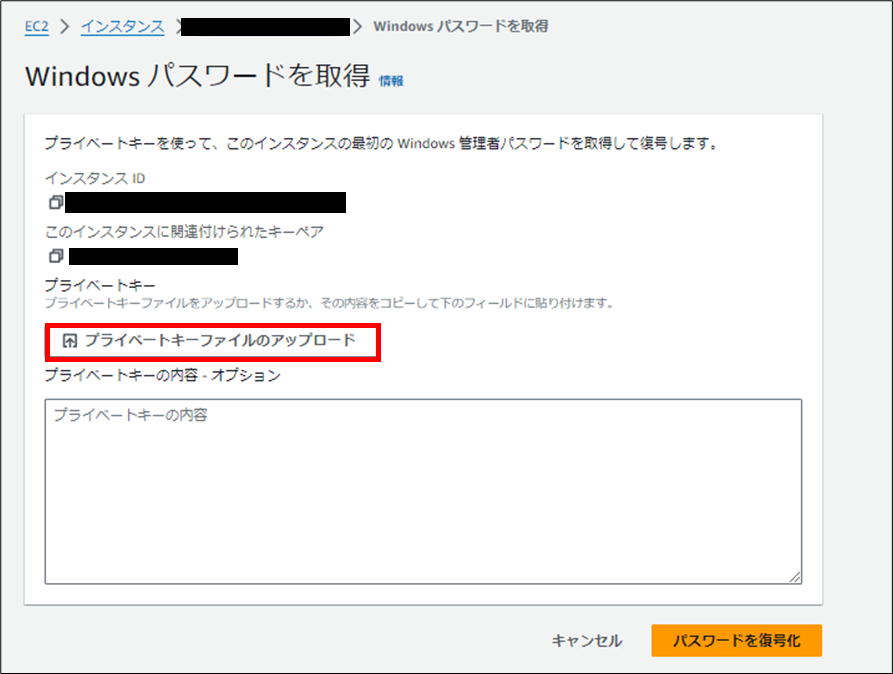Click プライベートキーの内容 - オプション label

click(163, 375)
